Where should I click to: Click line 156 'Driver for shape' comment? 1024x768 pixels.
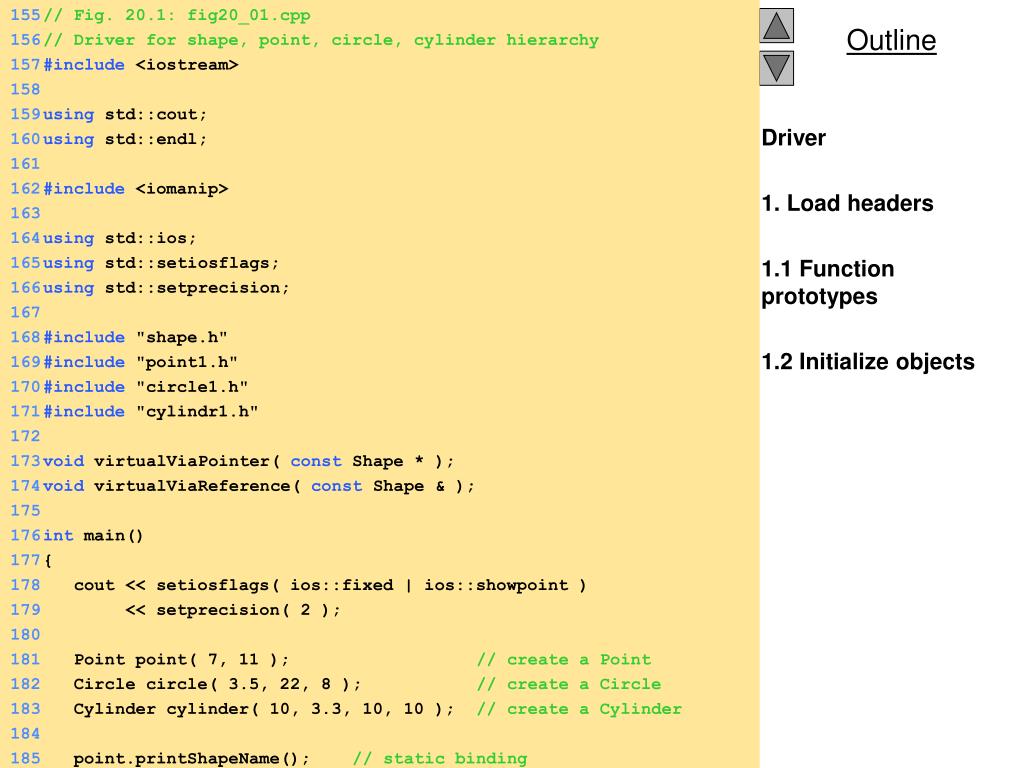[x=321, y=40]
